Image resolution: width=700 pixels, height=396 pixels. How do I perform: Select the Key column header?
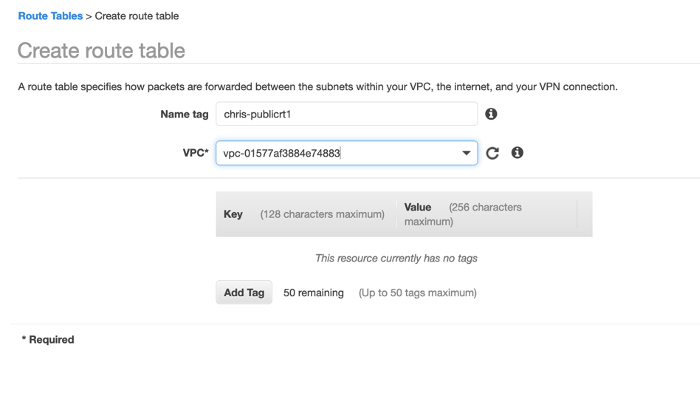233,214
